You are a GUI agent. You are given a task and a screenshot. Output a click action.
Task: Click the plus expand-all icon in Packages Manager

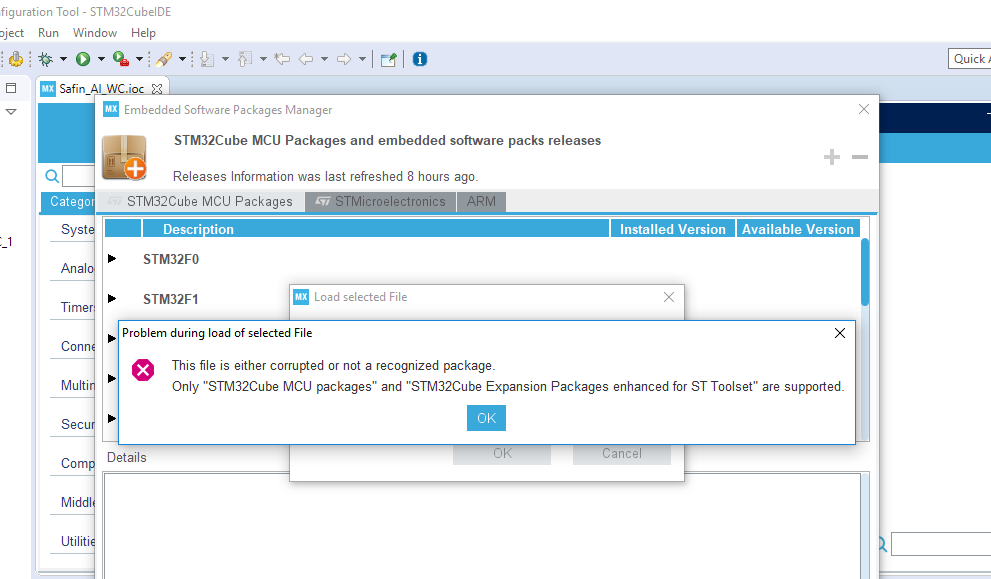[x=832, y=157]
